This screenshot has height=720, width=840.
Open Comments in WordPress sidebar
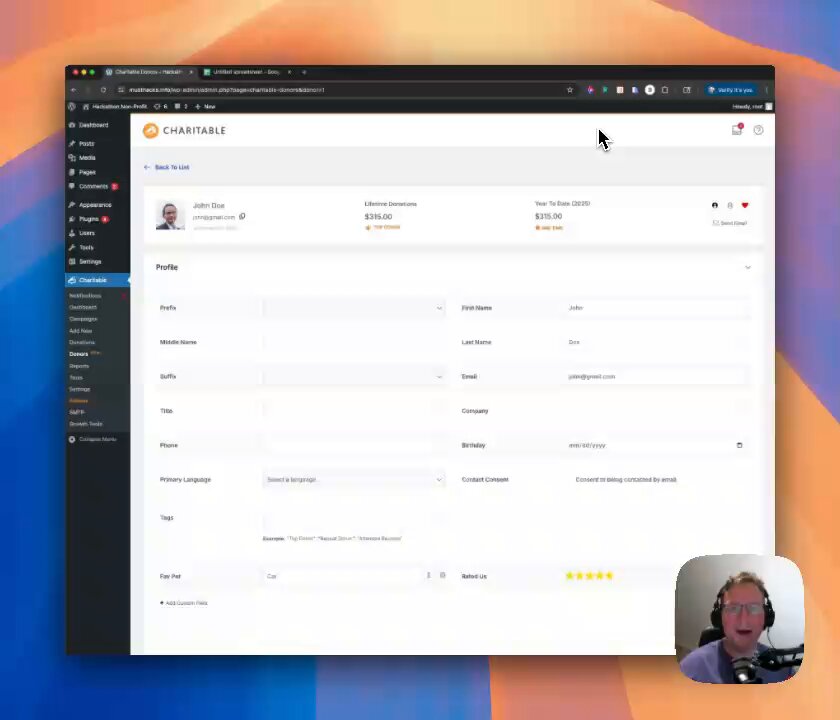click(93, 186)
